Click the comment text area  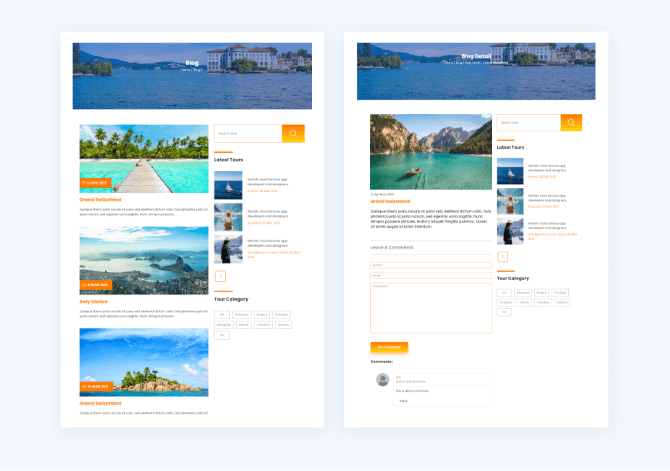click(431, 307)
